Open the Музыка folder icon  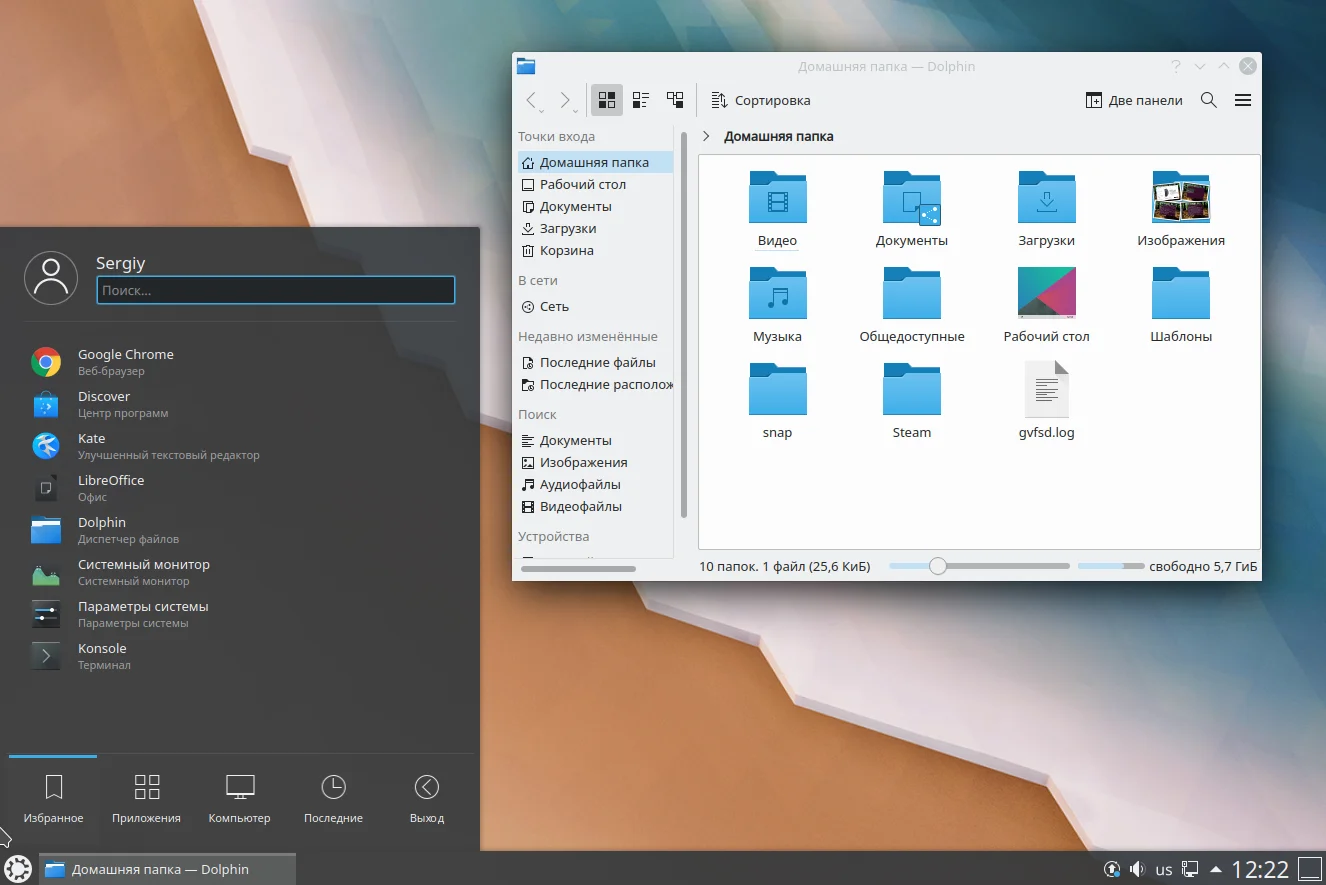[x=777, y=294]
